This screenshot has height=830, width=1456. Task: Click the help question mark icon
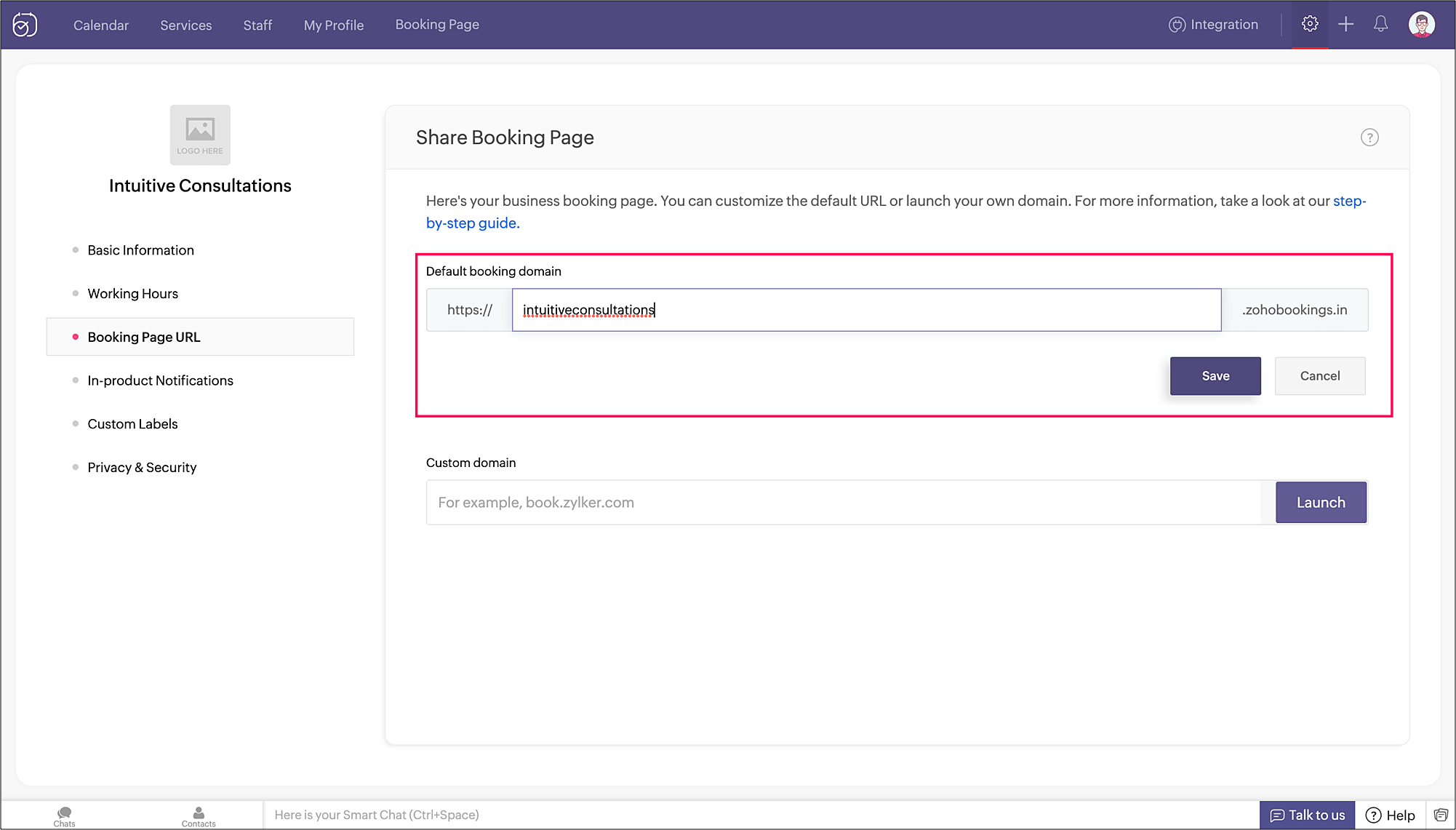(x=1369, y=137)
